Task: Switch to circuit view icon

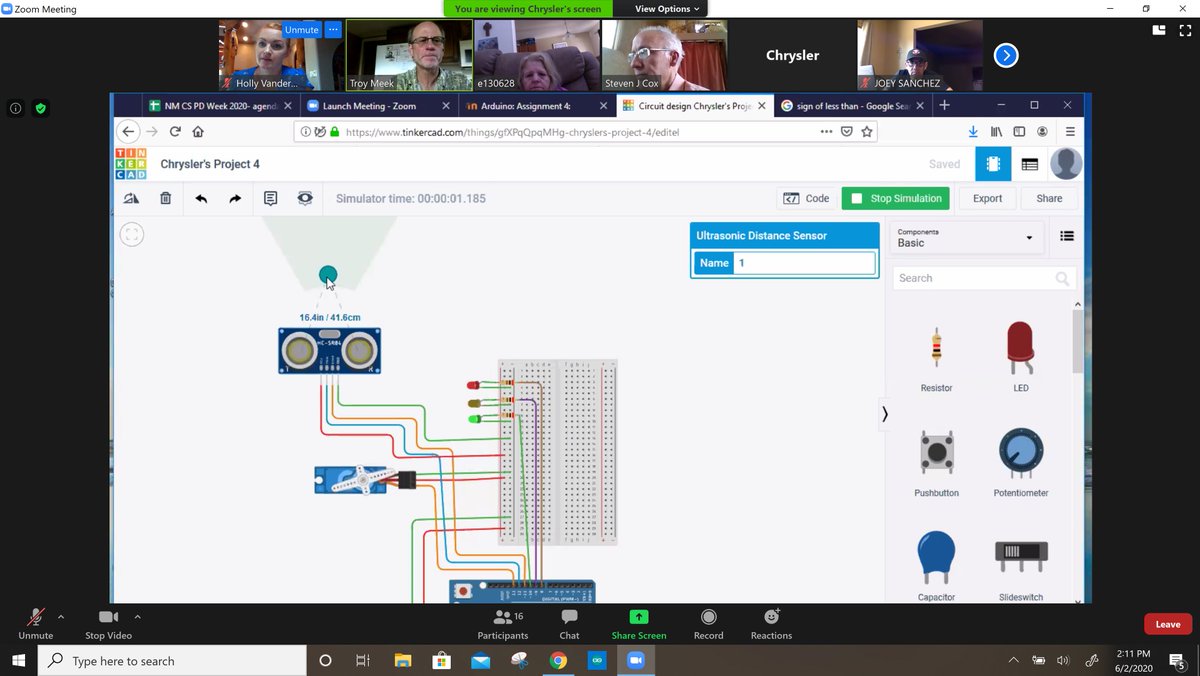Action: [x=993, y=164]
